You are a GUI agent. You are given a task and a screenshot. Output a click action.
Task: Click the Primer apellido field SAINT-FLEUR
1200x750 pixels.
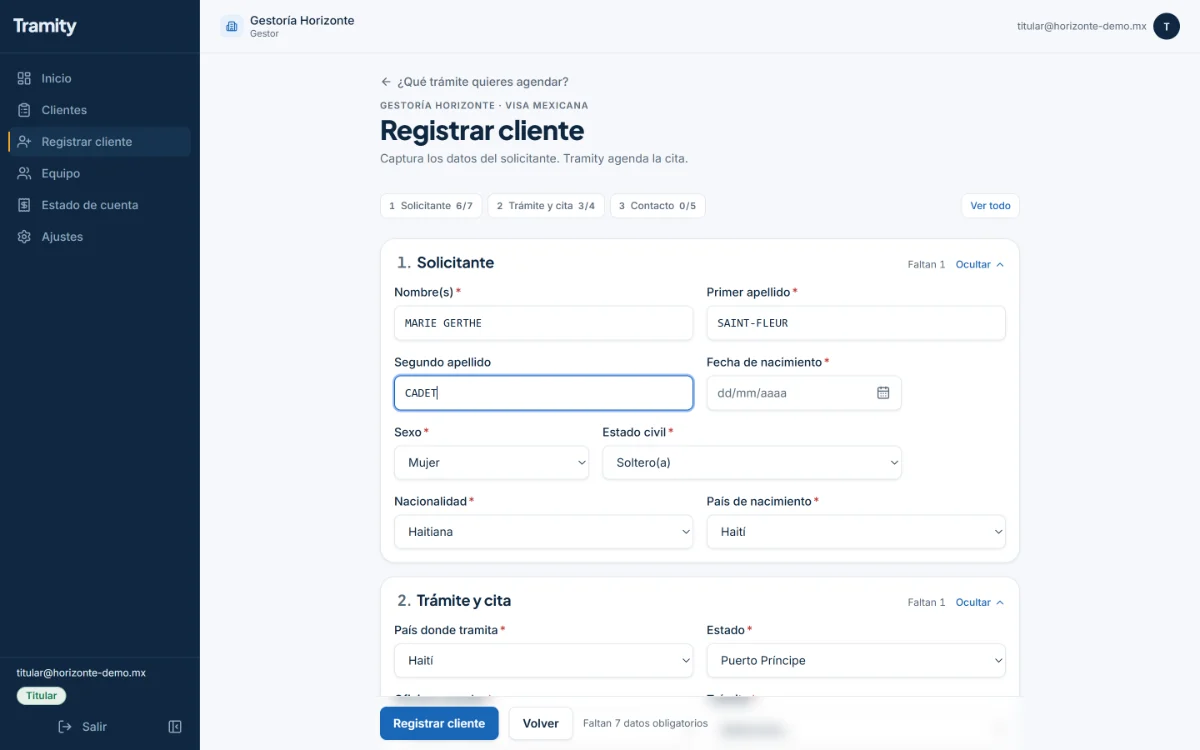tap(856, 323)
